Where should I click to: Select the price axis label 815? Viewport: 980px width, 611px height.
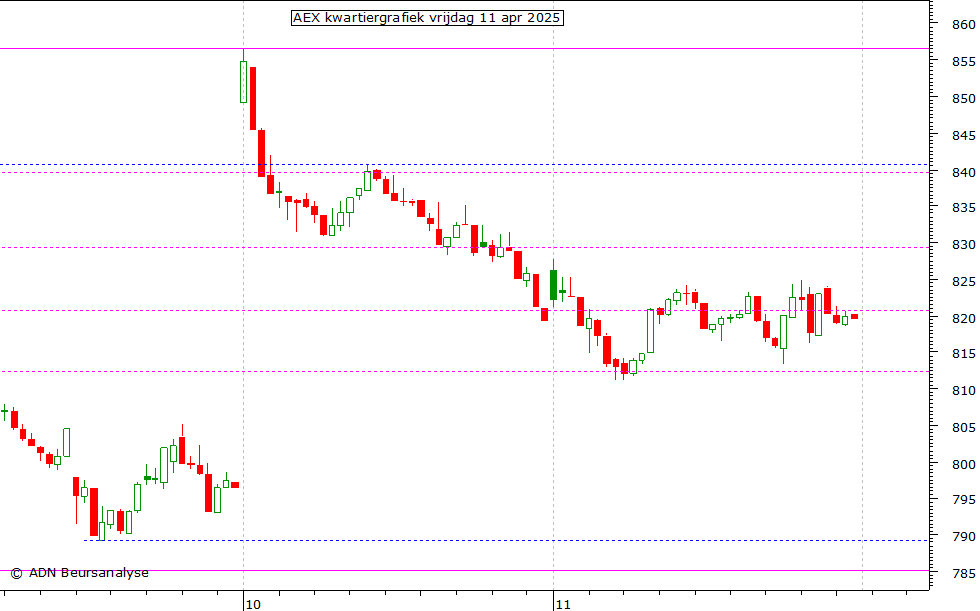pos(963,354)
